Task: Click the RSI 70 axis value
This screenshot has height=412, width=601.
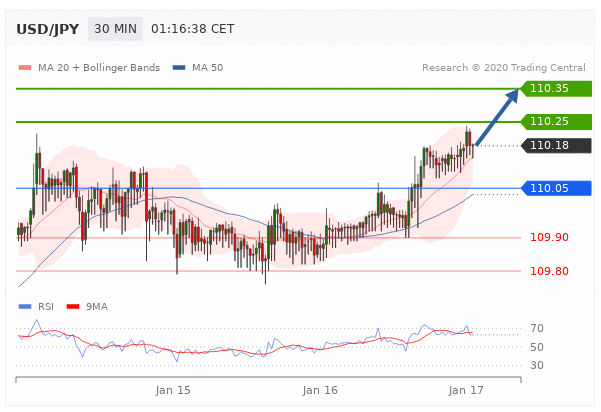Action: click(x=537, y=328)
